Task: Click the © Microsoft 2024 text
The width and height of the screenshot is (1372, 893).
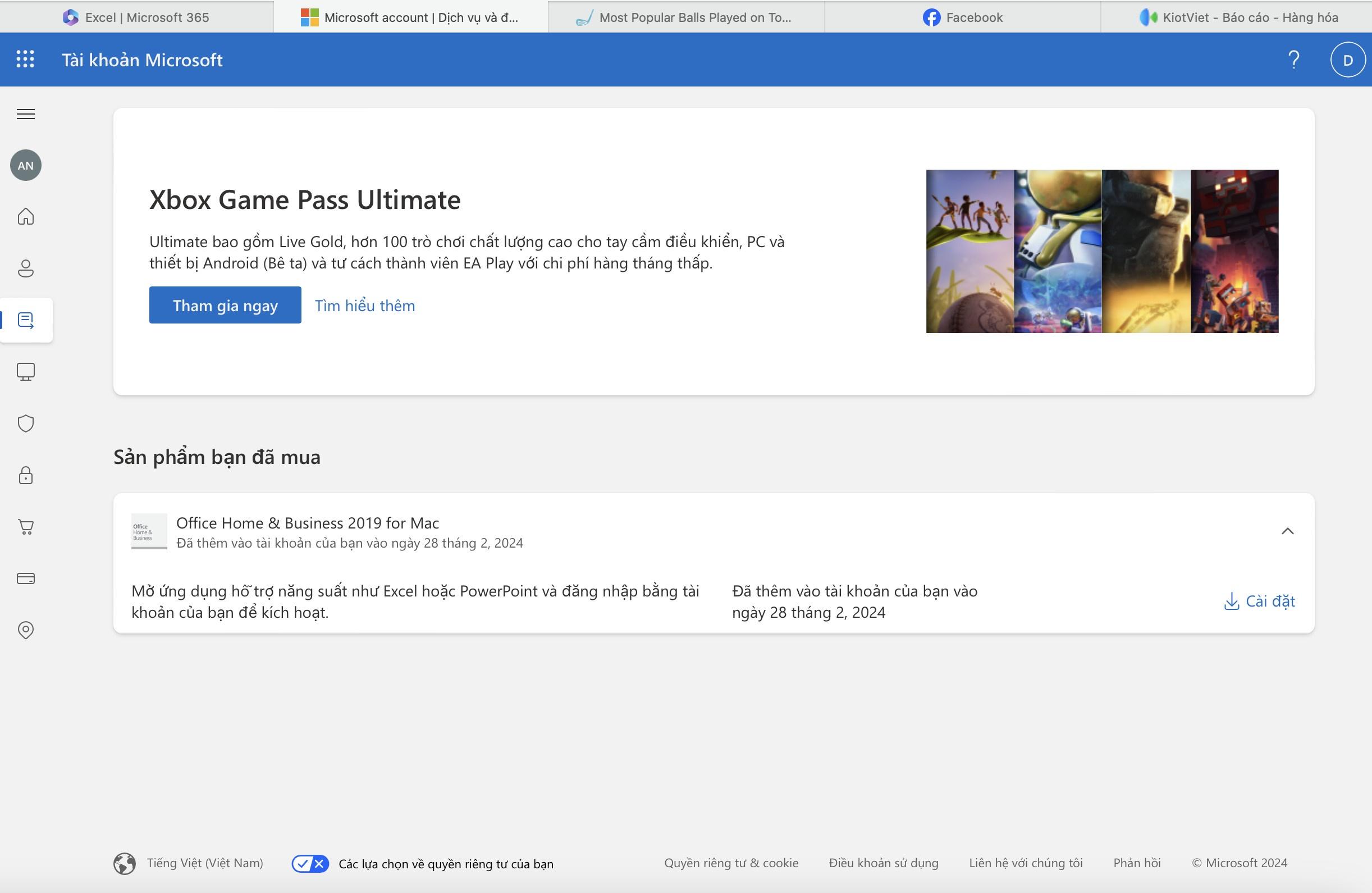Action: [1239, 863]
